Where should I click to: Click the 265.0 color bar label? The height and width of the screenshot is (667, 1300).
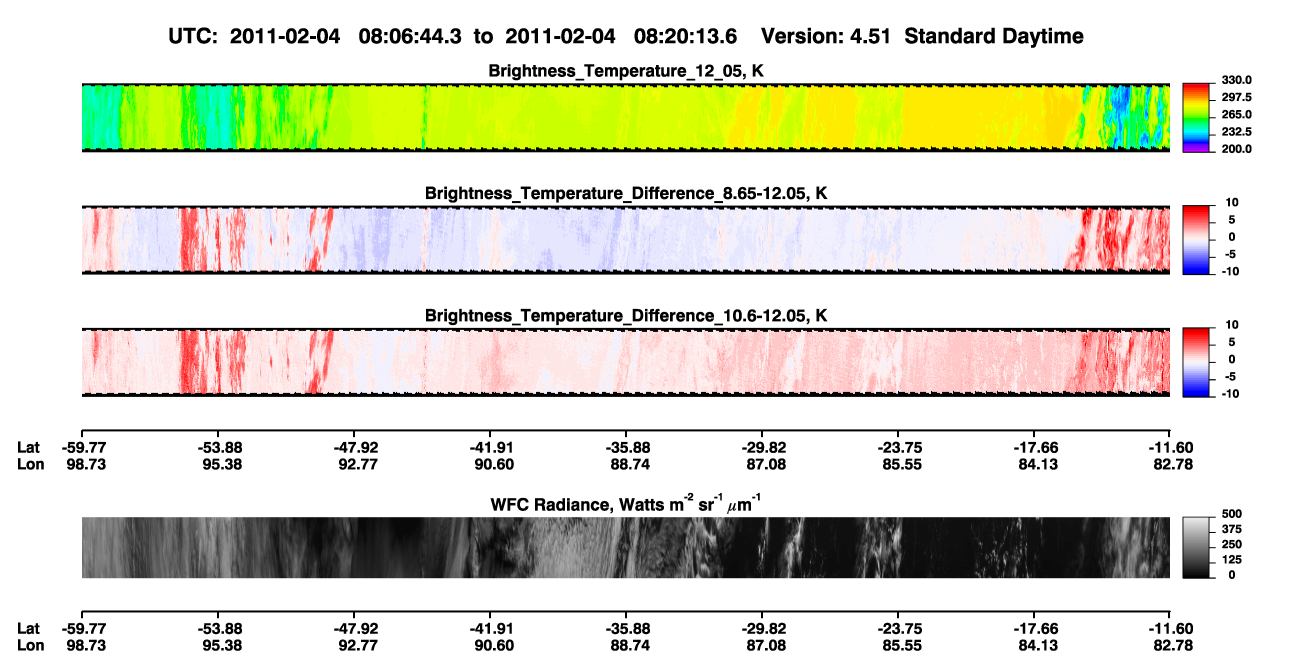click(x=1238, y=114)
